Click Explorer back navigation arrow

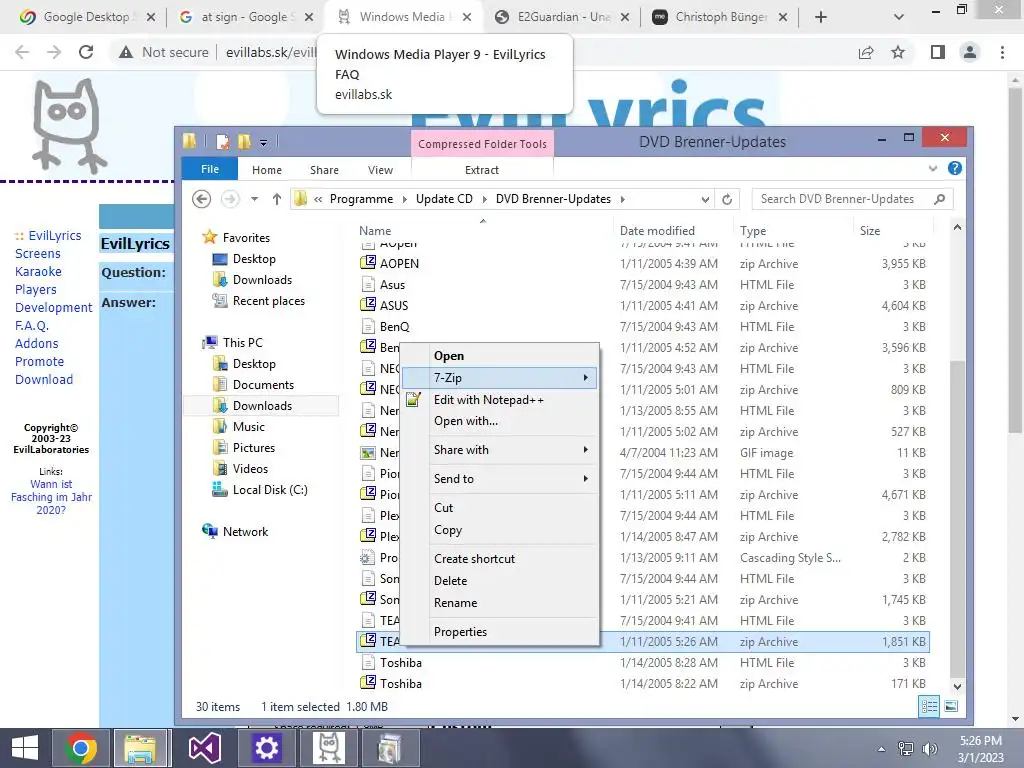[201, 199]
